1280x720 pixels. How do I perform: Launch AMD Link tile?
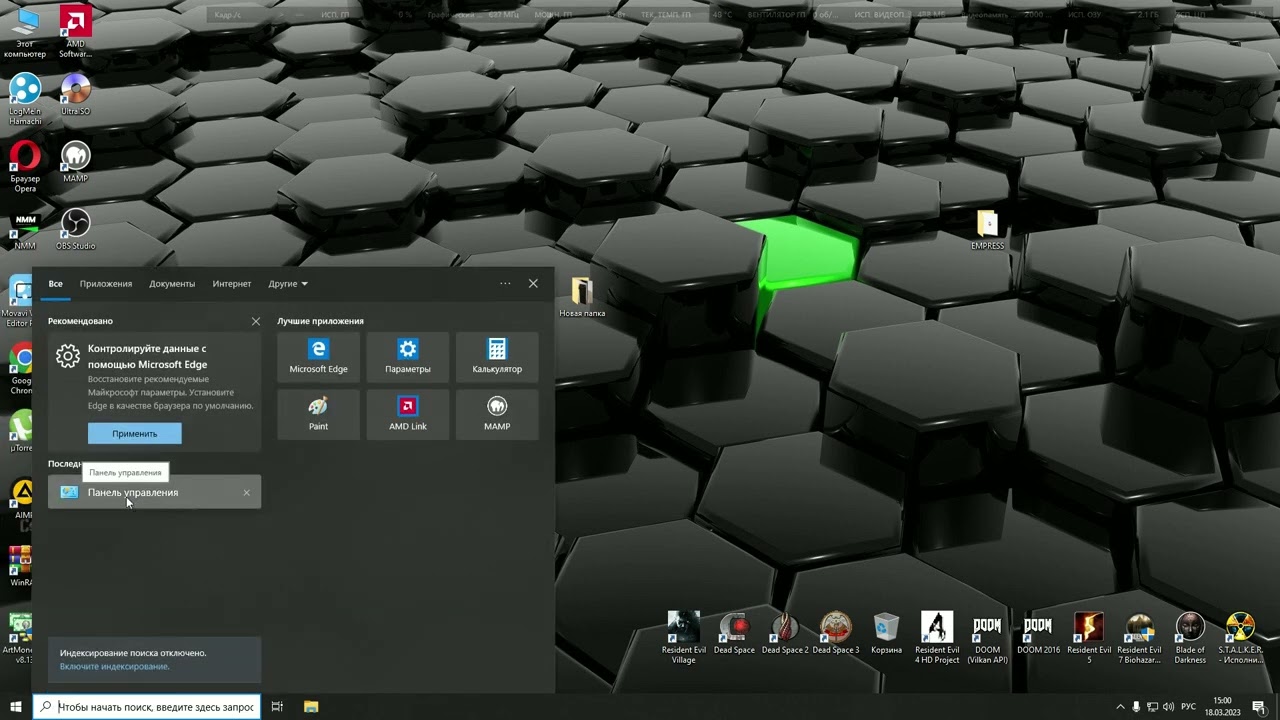[x=407, y=413]
